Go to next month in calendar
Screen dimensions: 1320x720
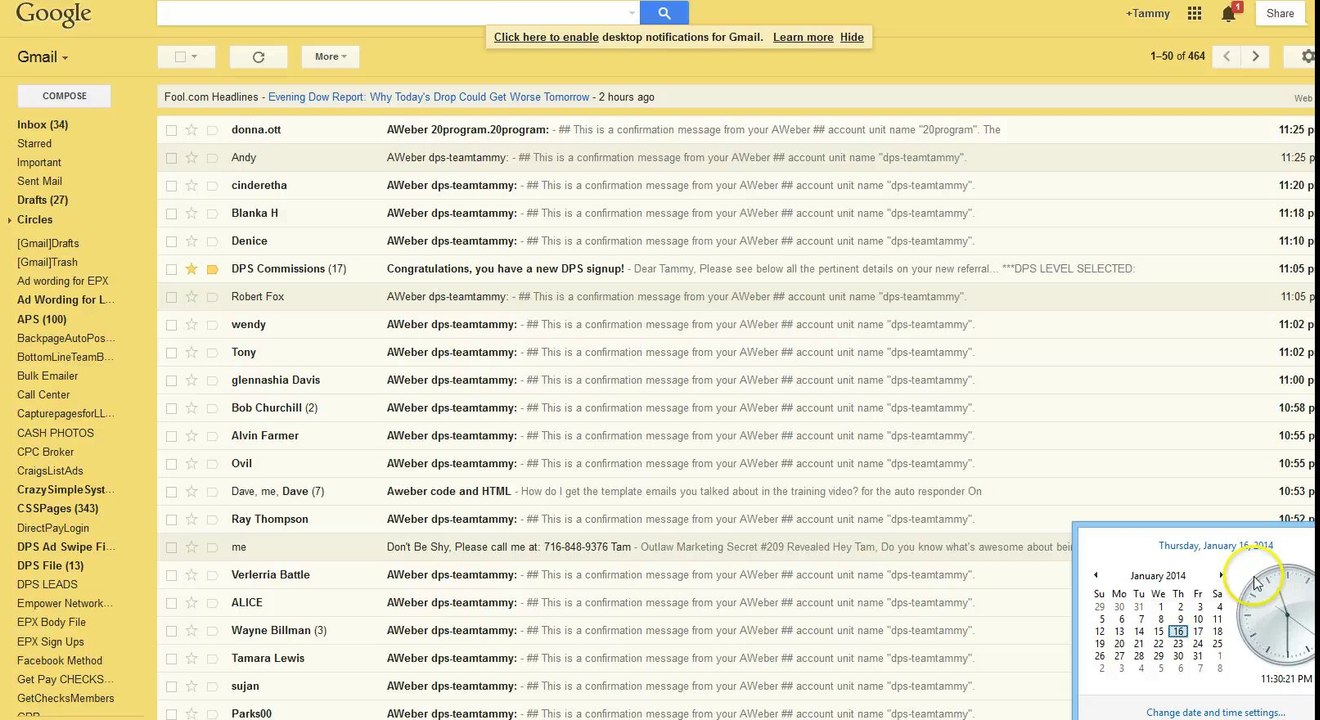click(x=1221, y=575)
